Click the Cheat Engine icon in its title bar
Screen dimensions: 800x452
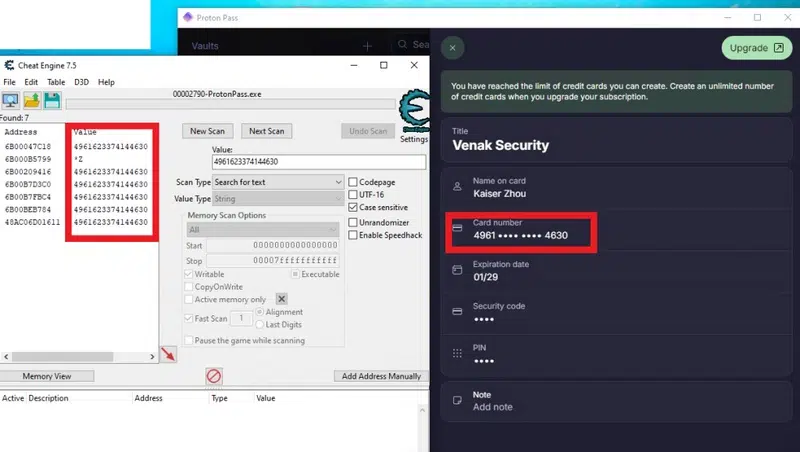coord(9,65)
